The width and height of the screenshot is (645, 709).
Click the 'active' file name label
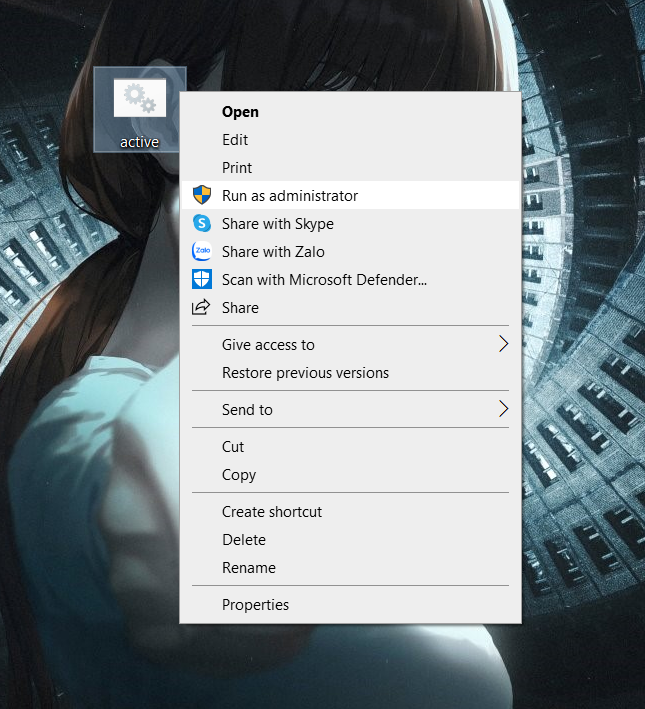point(139,142)
